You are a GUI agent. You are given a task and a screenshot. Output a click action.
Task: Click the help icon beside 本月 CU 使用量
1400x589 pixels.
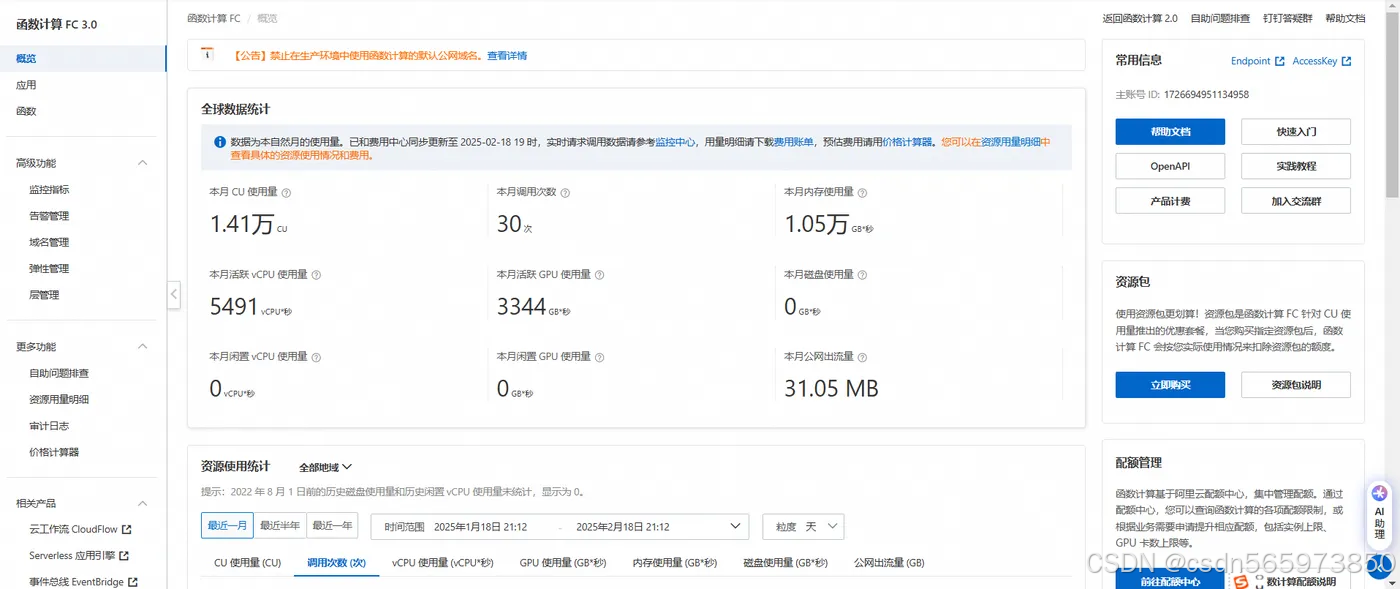coord(288,192)
